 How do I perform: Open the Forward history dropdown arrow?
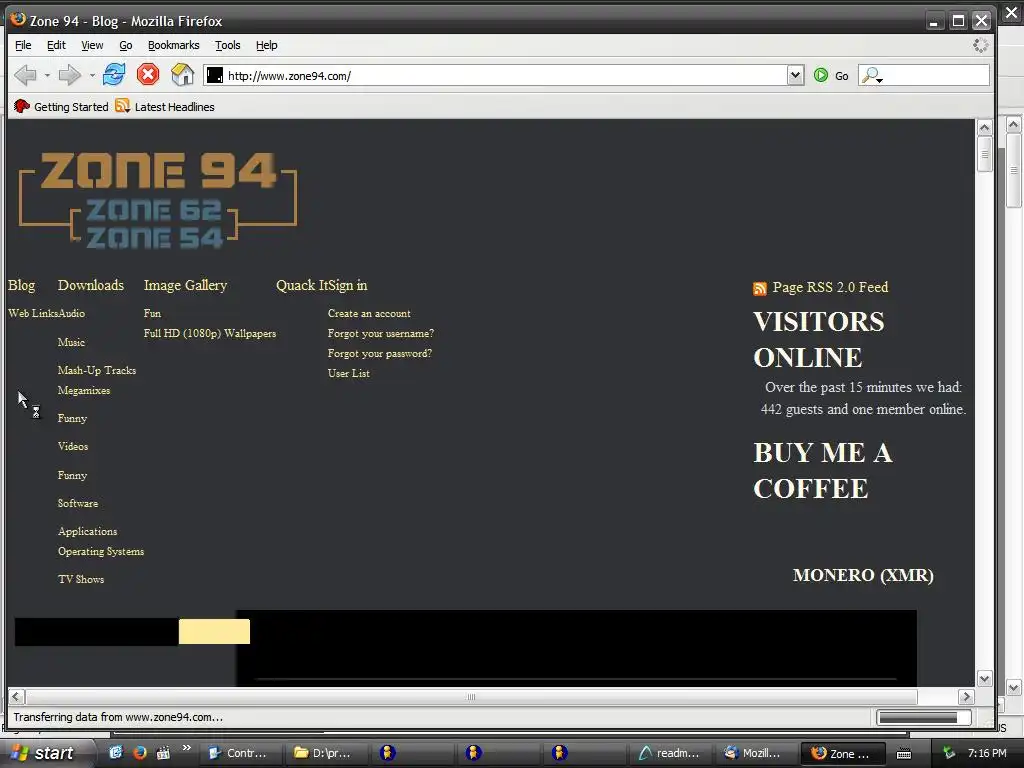(x=92, y=76)
